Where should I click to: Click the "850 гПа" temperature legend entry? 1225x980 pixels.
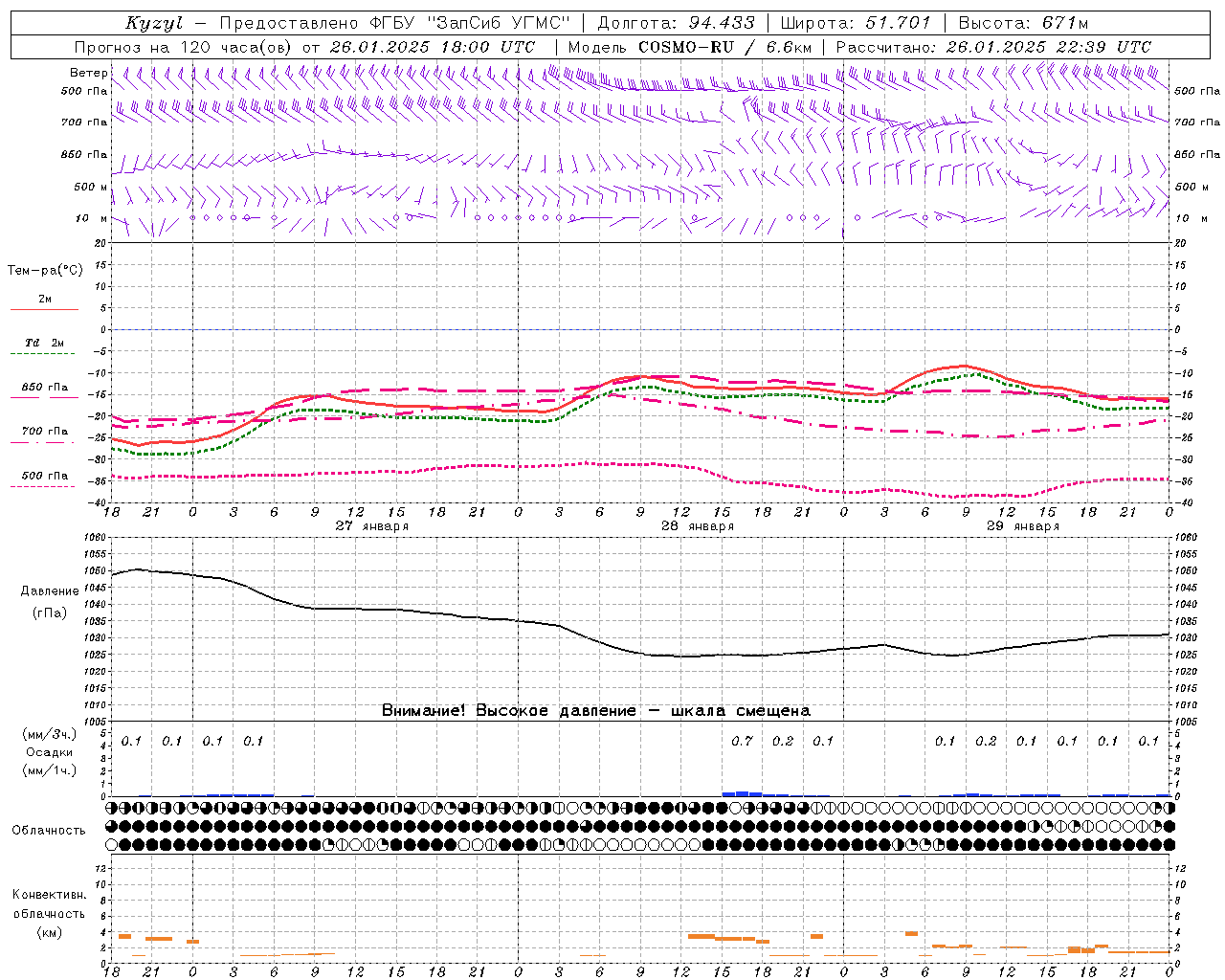click(44, 388)
